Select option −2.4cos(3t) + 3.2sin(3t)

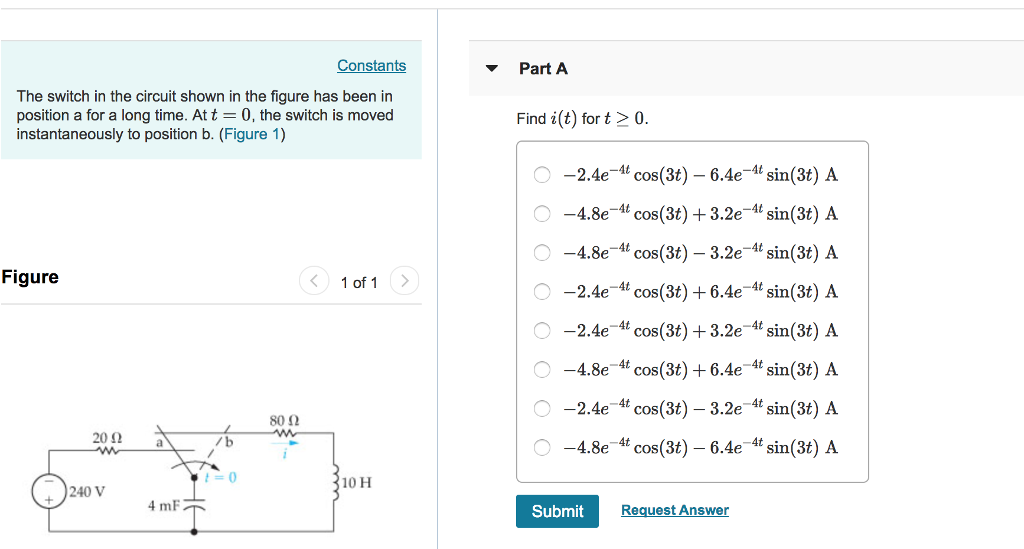tap(542, 330)
